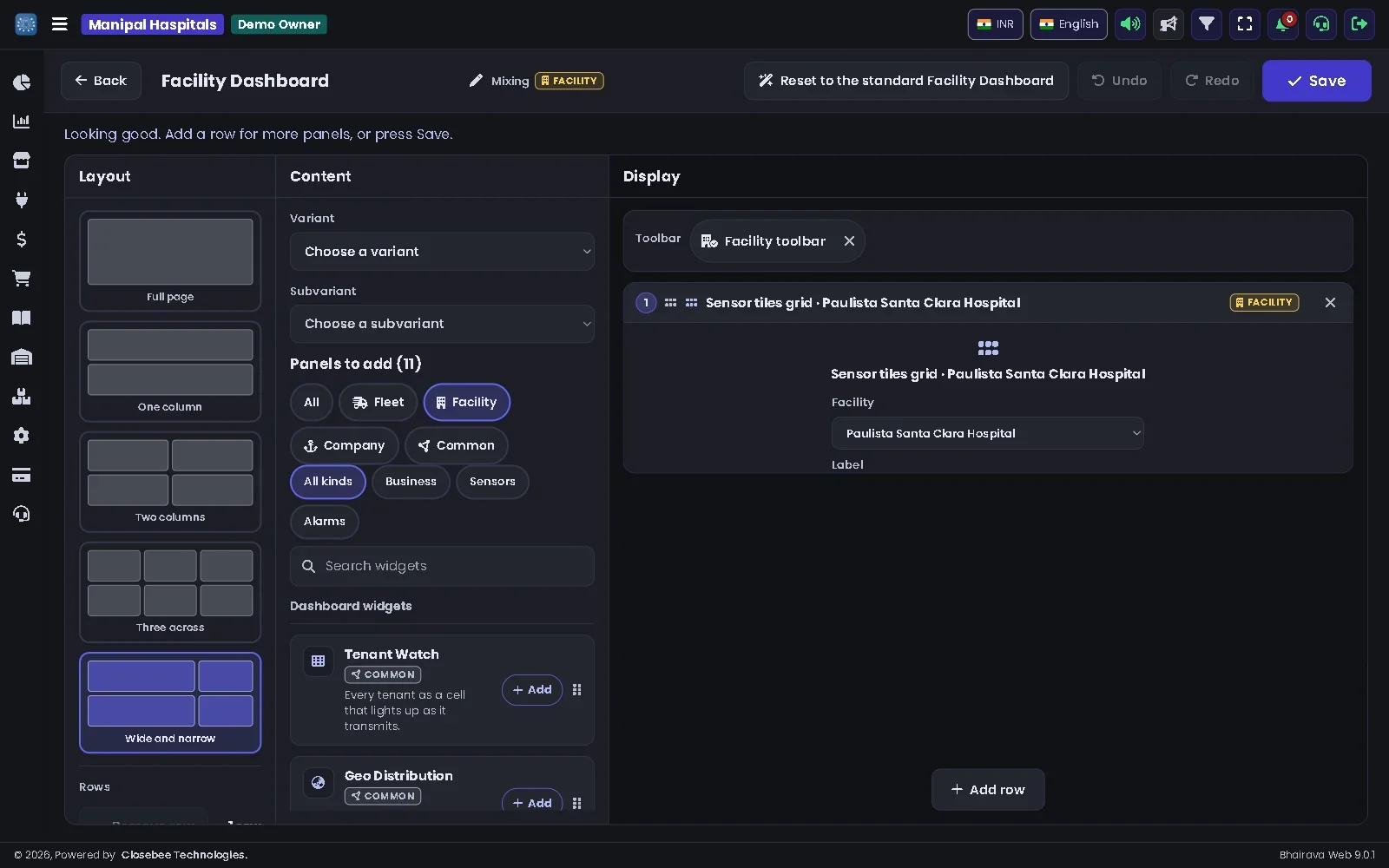Image resolution: width=1389 pixels, height=868 pixels.
Task: Open the Choose a subvariant dropdown
Action: coord(442,324)
